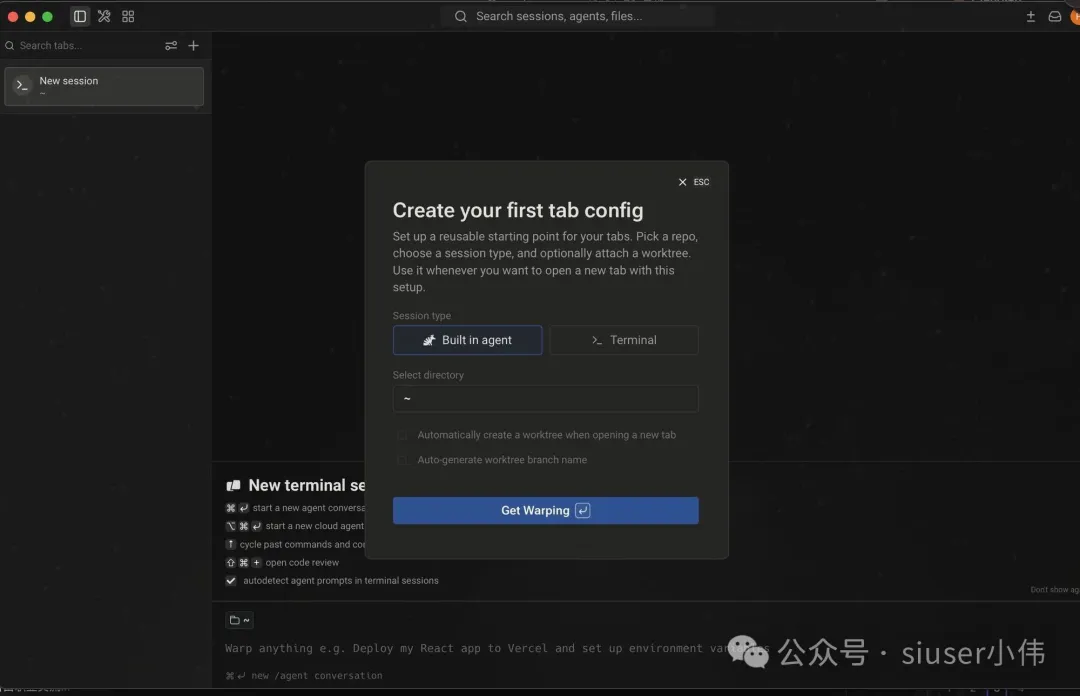
Task: Open the working directory folder chip
Action: (x=240, y=620)
